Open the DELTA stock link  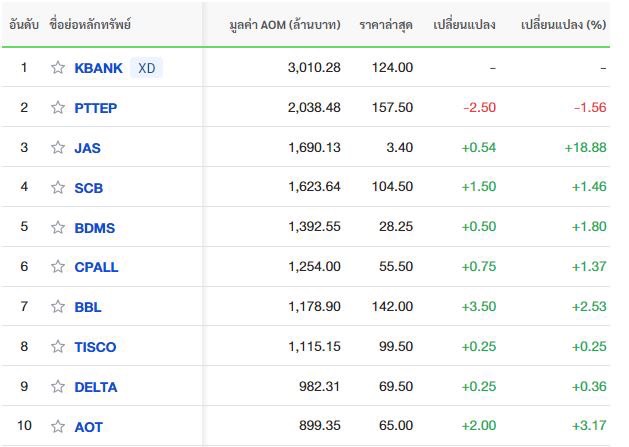coord(95,387)
